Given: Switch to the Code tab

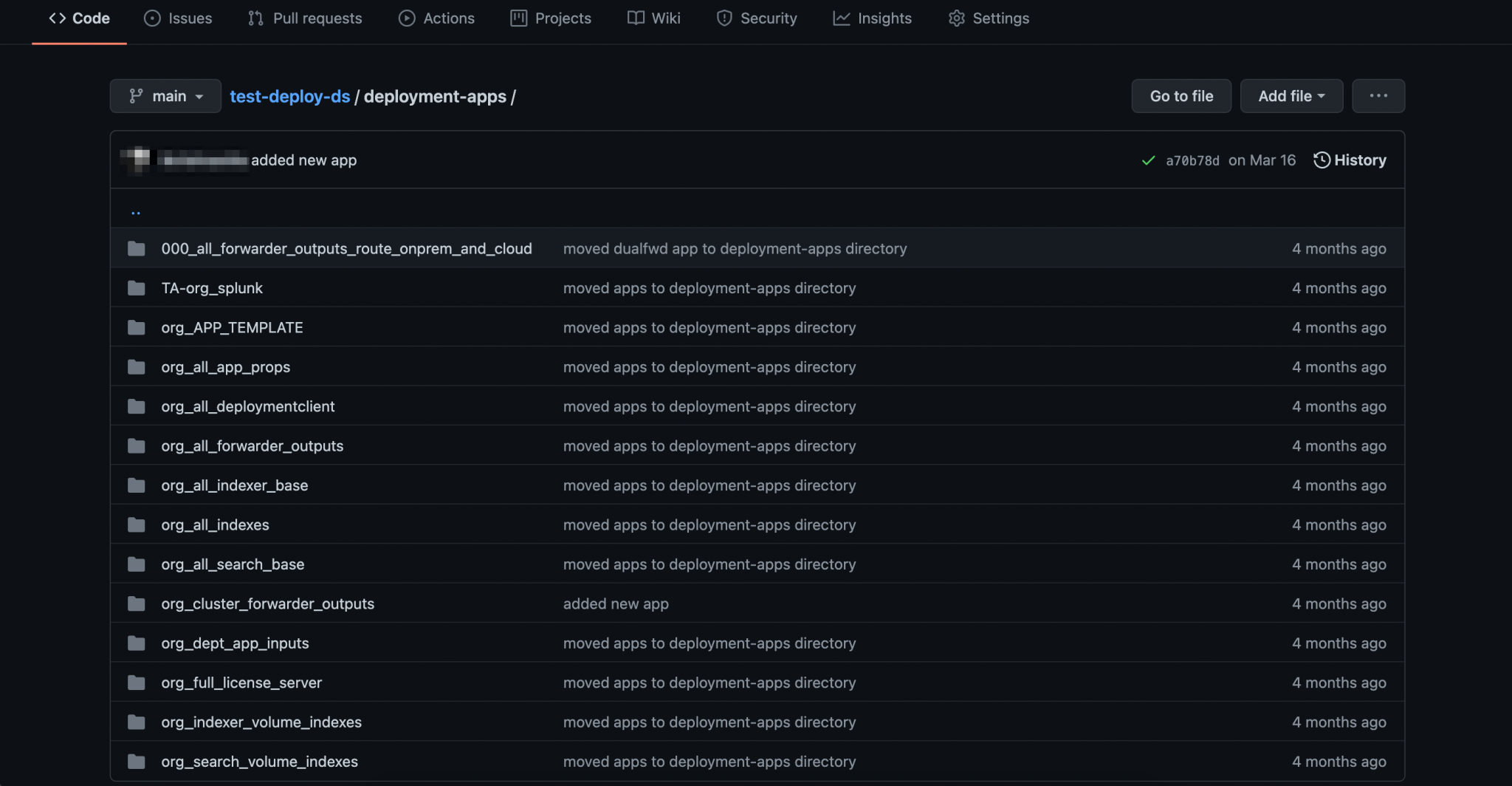Looking at the screenshot, I should [x=79, y=18].
